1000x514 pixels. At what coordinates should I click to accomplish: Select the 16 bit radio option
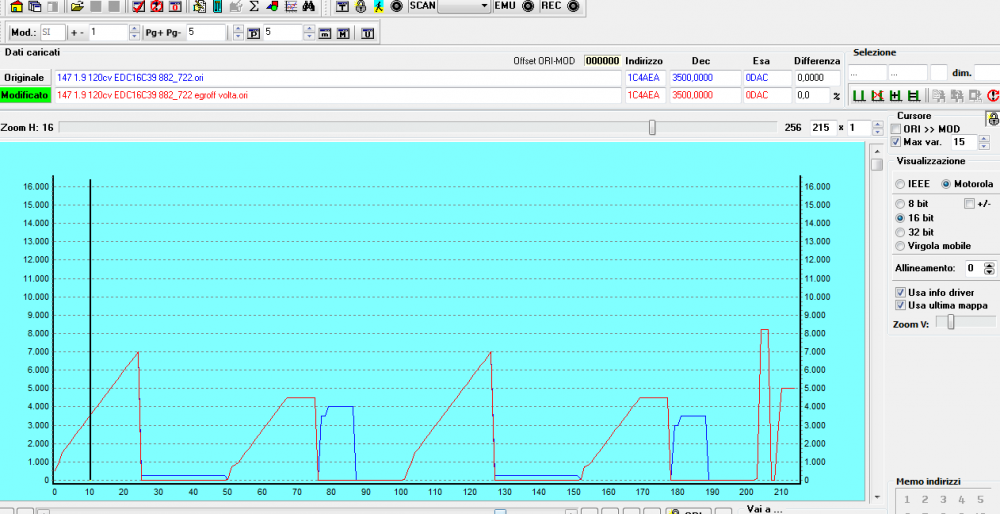(900, 218)
